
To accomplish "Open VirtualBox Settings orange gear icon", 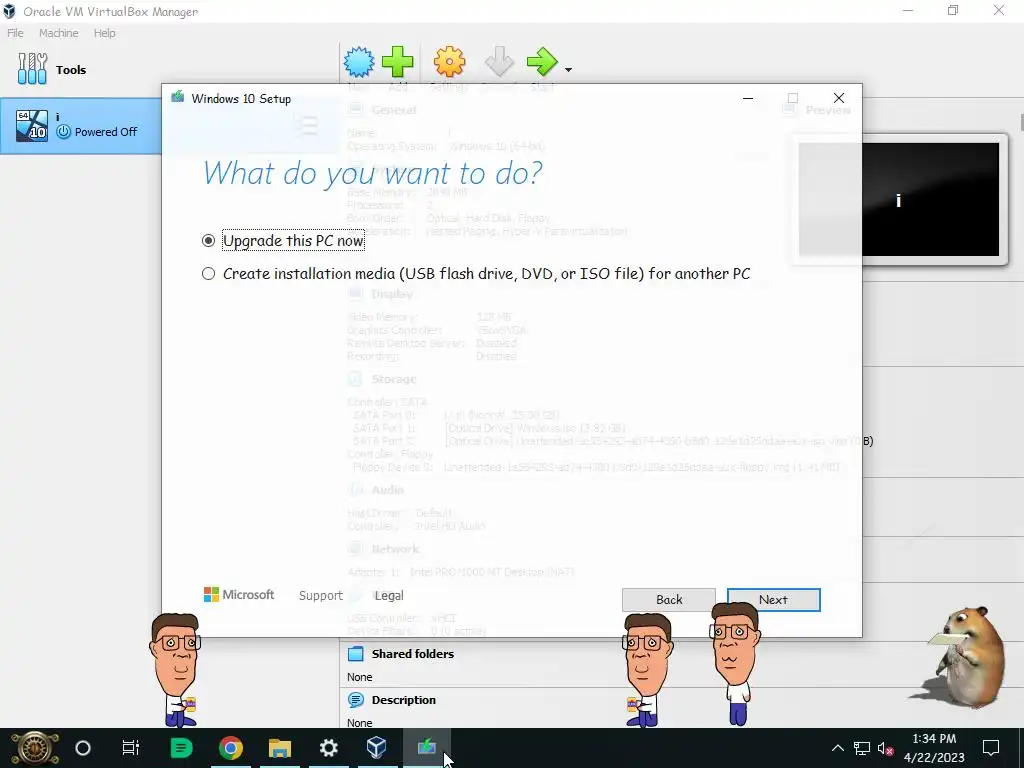I will [449, 62].
